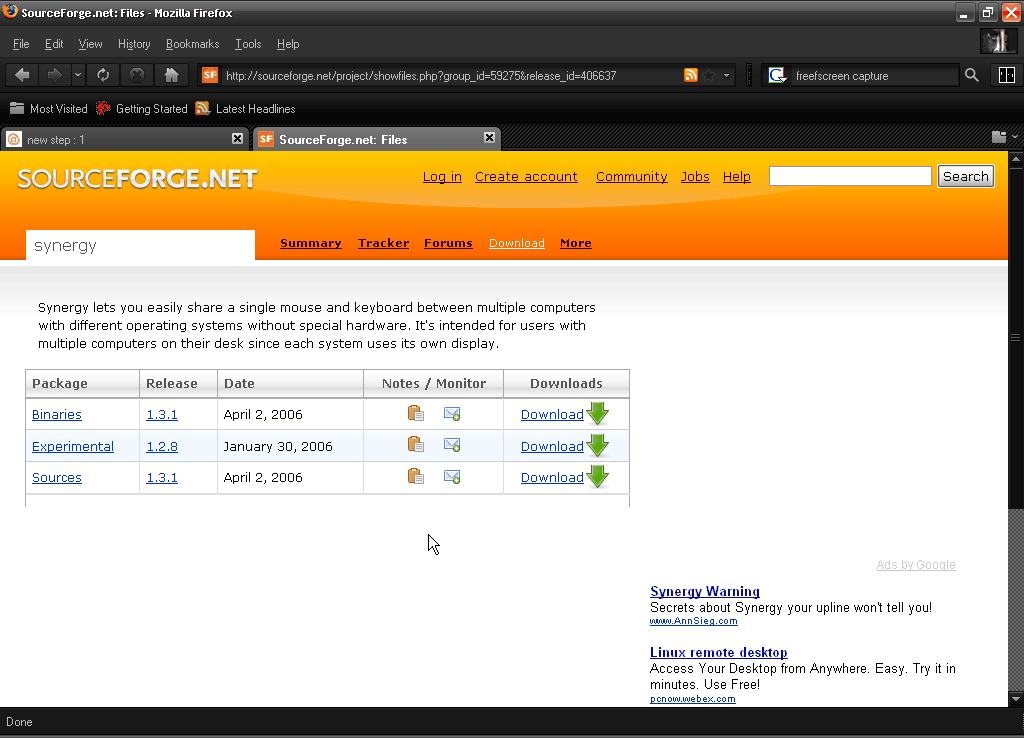Open the Create account link
Image resolution: width=1024 pixels, height=738 pixels.
pos(526,176)
